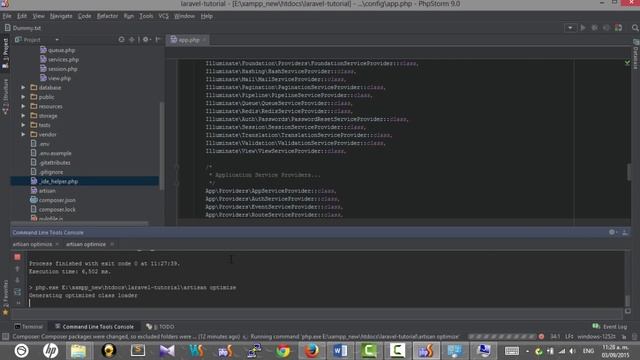Cancel the background task with the red stop button
640x360 pixels.
[x=541, y=337]
